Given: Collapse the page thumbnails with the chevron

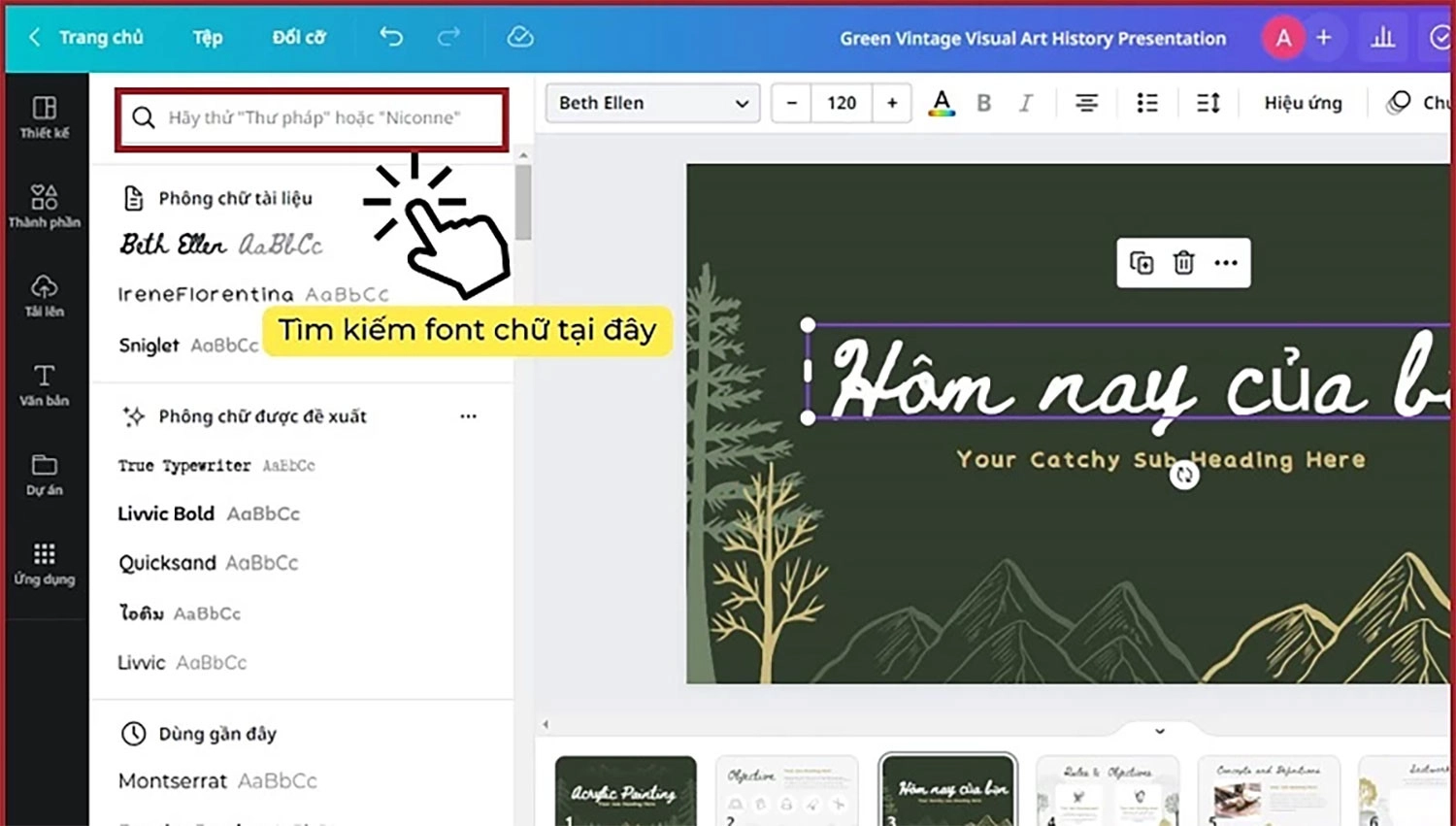Looking at the screenshot, I should point(1159,731).
